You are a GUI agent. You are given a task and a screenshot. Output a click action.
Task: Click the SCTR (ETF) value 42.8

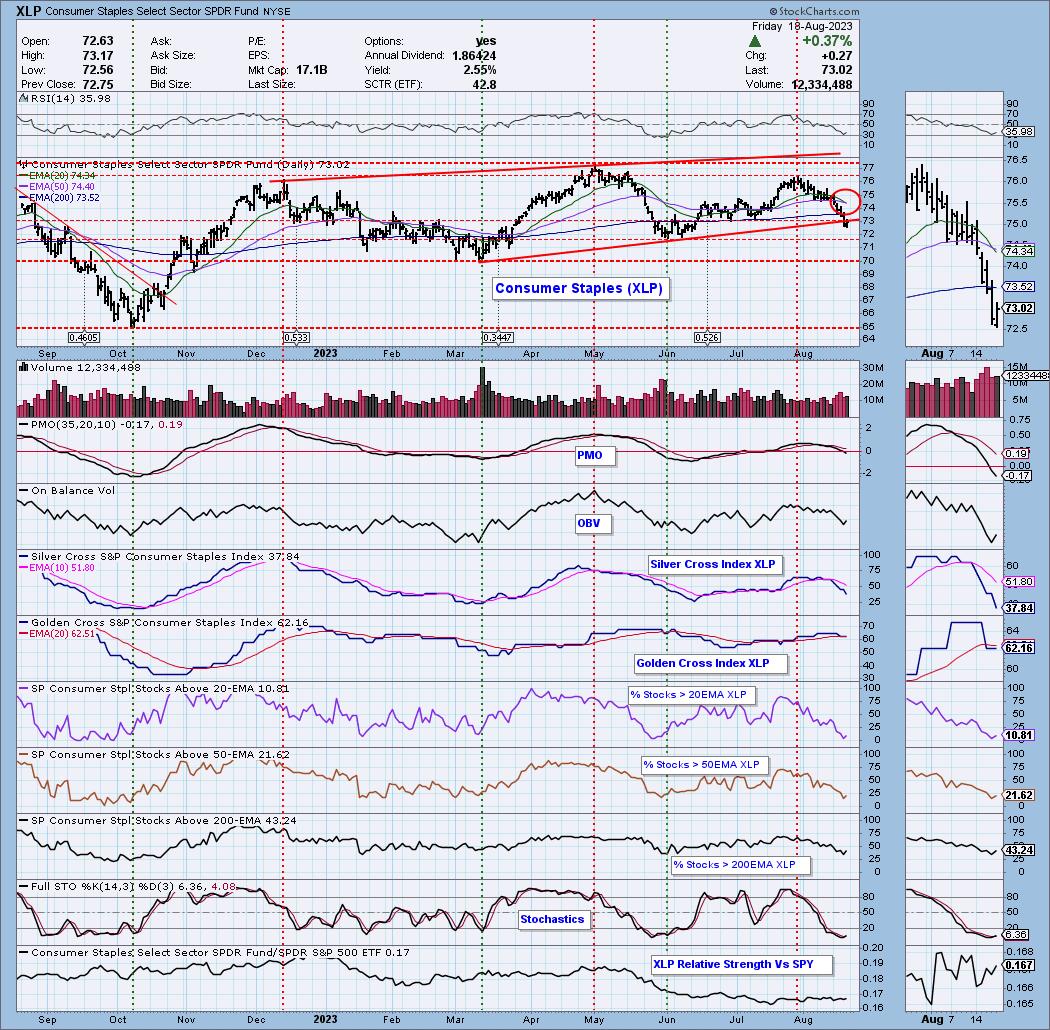pos(485,84)
